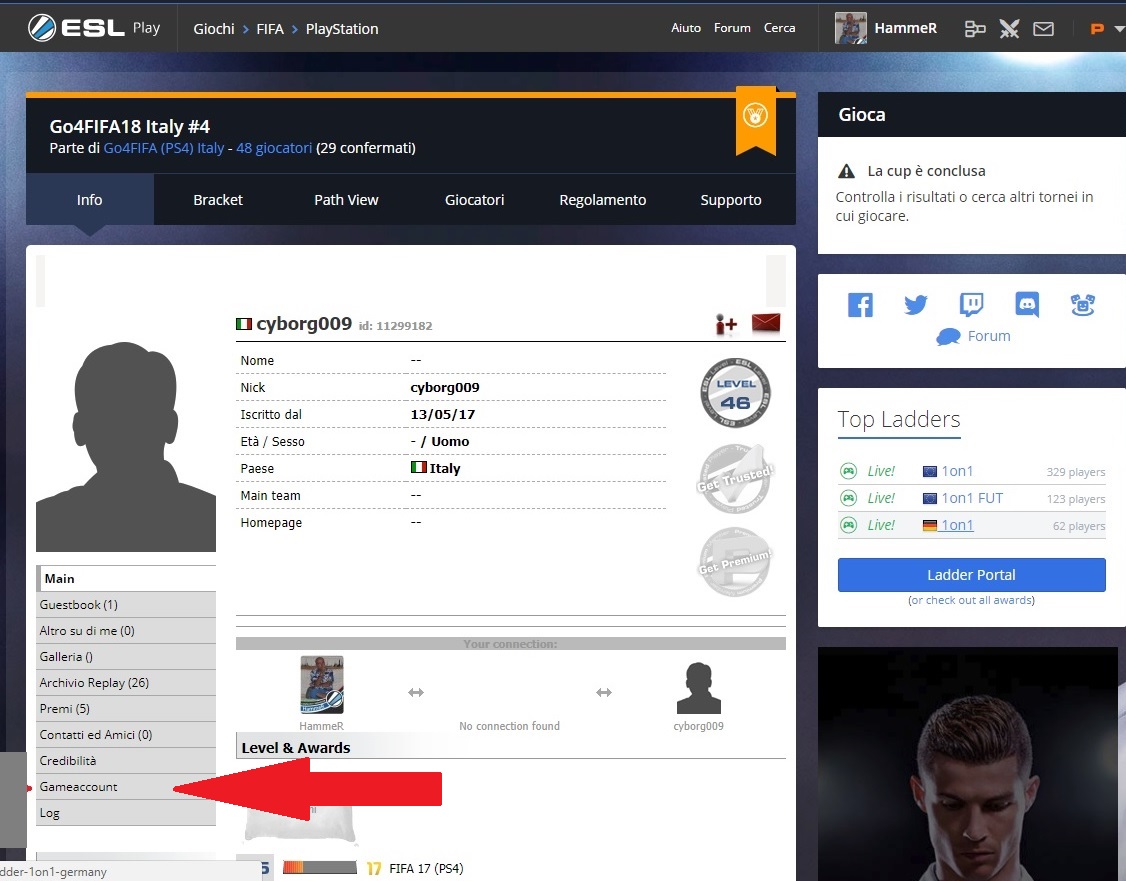The height and width of the screenshot is (881, 1126).
Task: Click the Level 46 badge
Action: click(735, 393)
